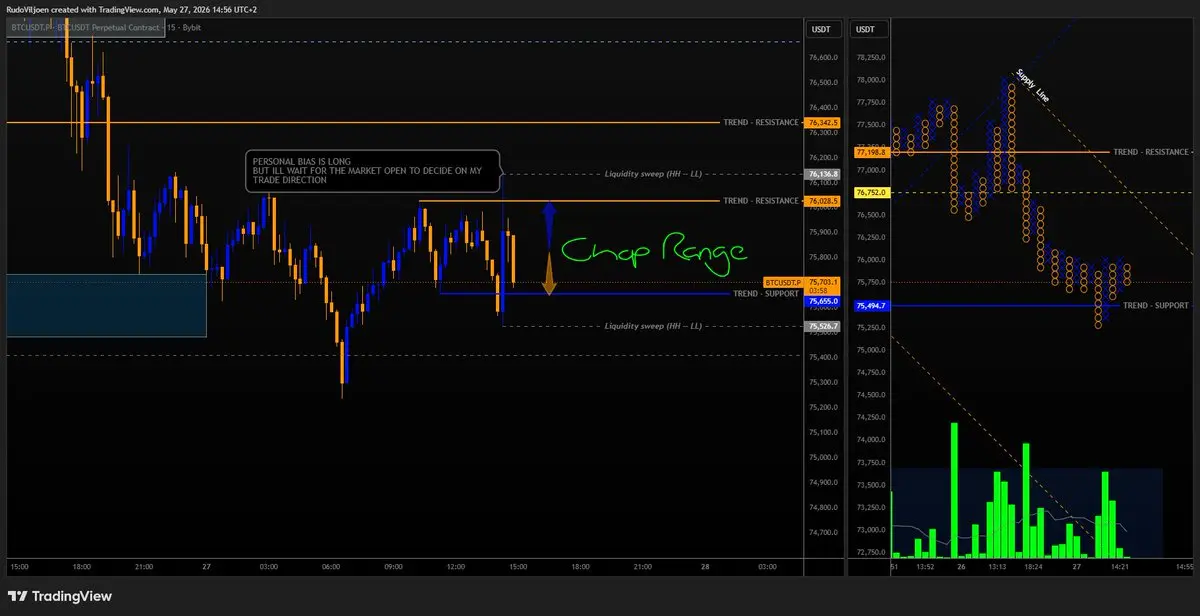
Task: Click the RudoViljoen created with TradingView.com header
Action: (133, 9)
